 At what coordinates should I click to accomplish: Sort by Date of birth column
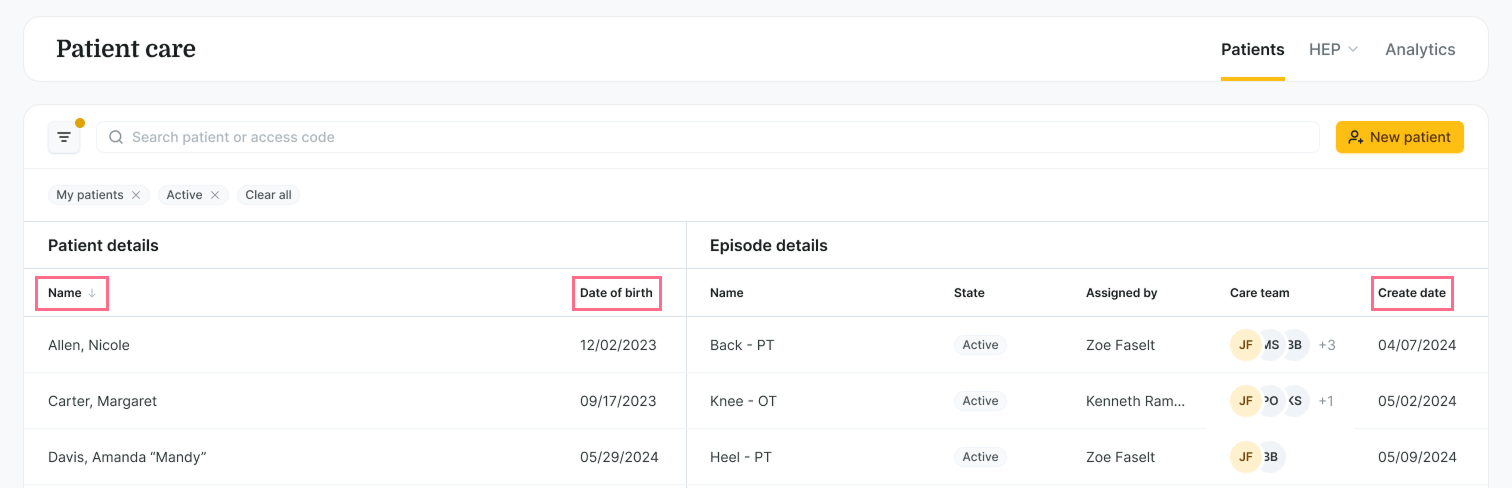[616, 293]
